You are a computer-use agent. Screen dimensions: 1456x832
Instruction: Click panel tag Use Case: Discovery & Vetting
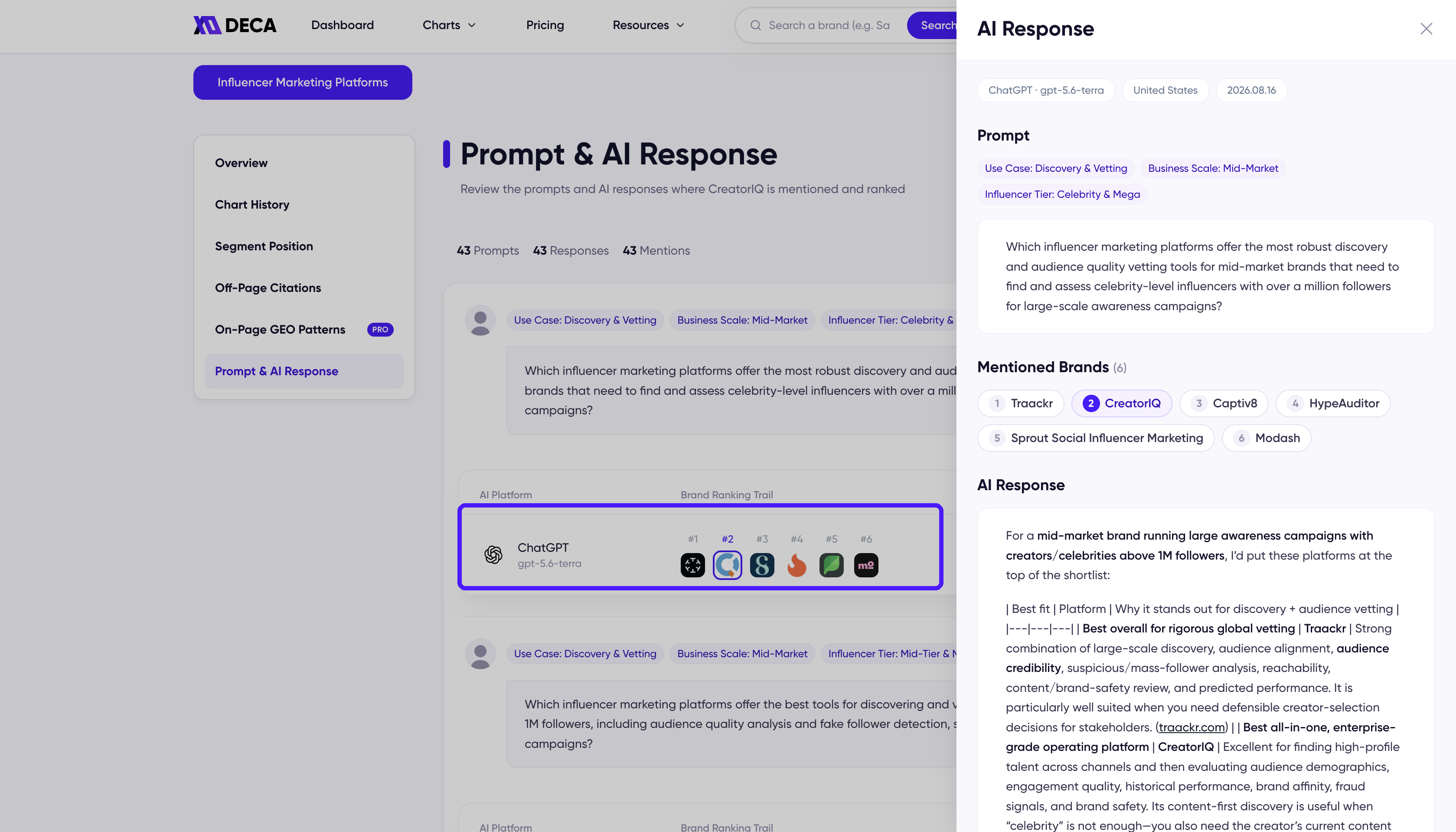point(1056,169)
